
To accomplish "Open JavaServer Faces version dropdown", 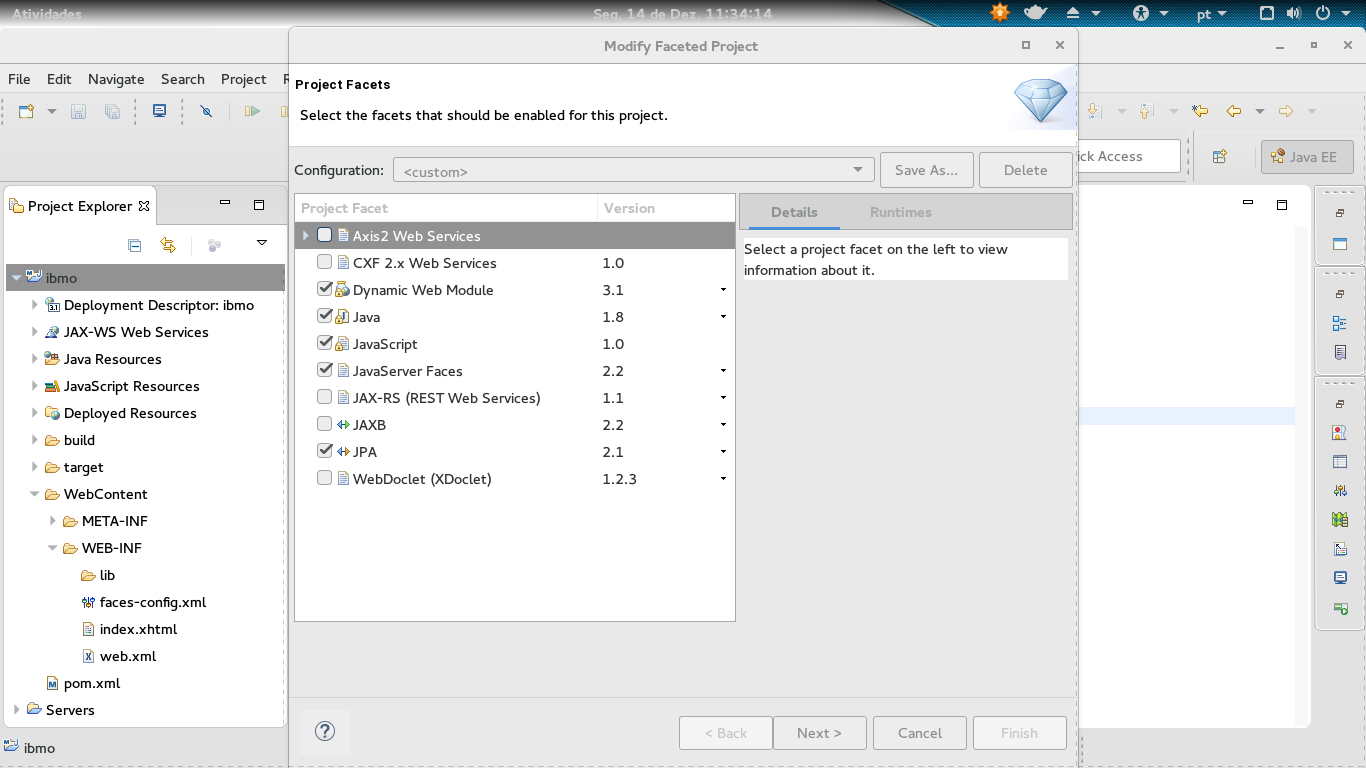I will 723,371.
